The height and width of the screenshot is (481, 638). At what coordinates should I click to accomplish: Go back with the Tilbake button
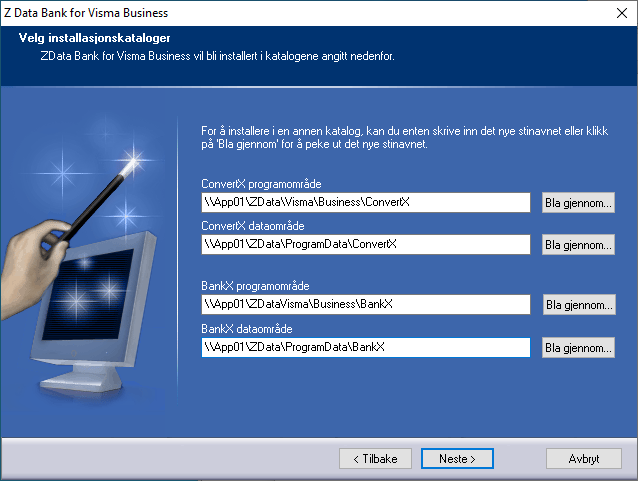pos(375,458)
